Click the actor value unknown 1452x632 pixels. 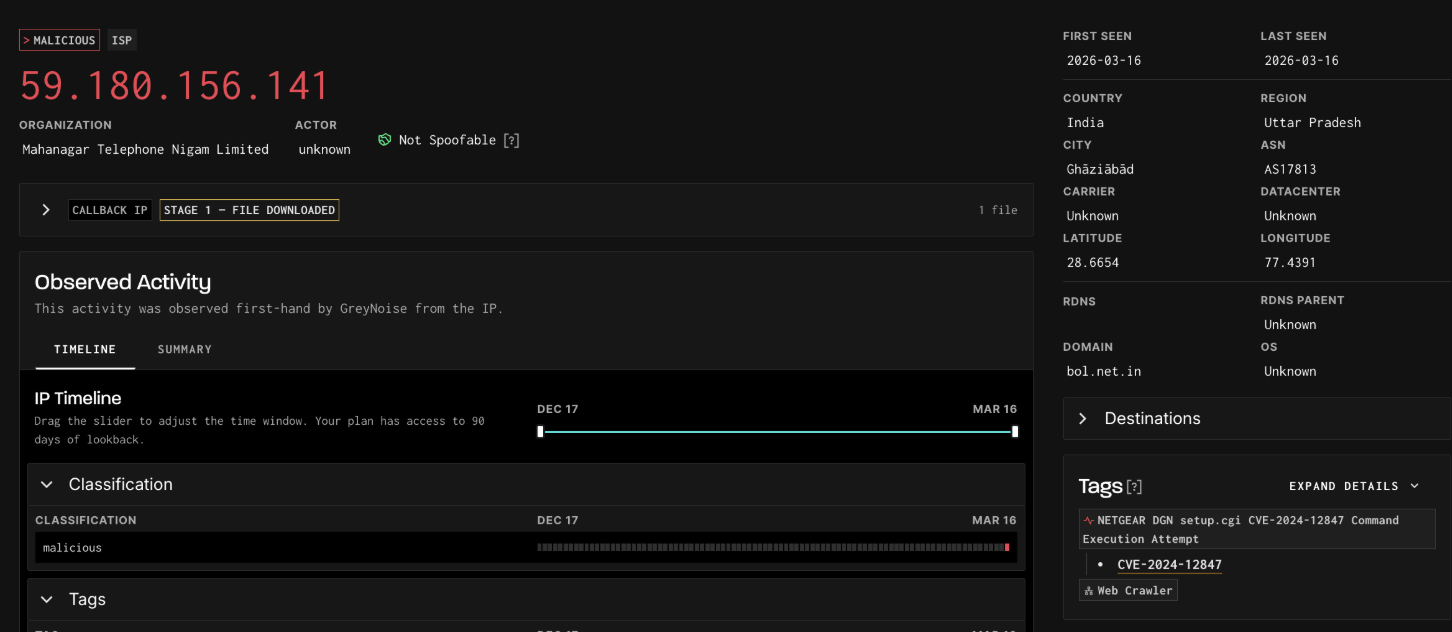[x=325, y=149]
